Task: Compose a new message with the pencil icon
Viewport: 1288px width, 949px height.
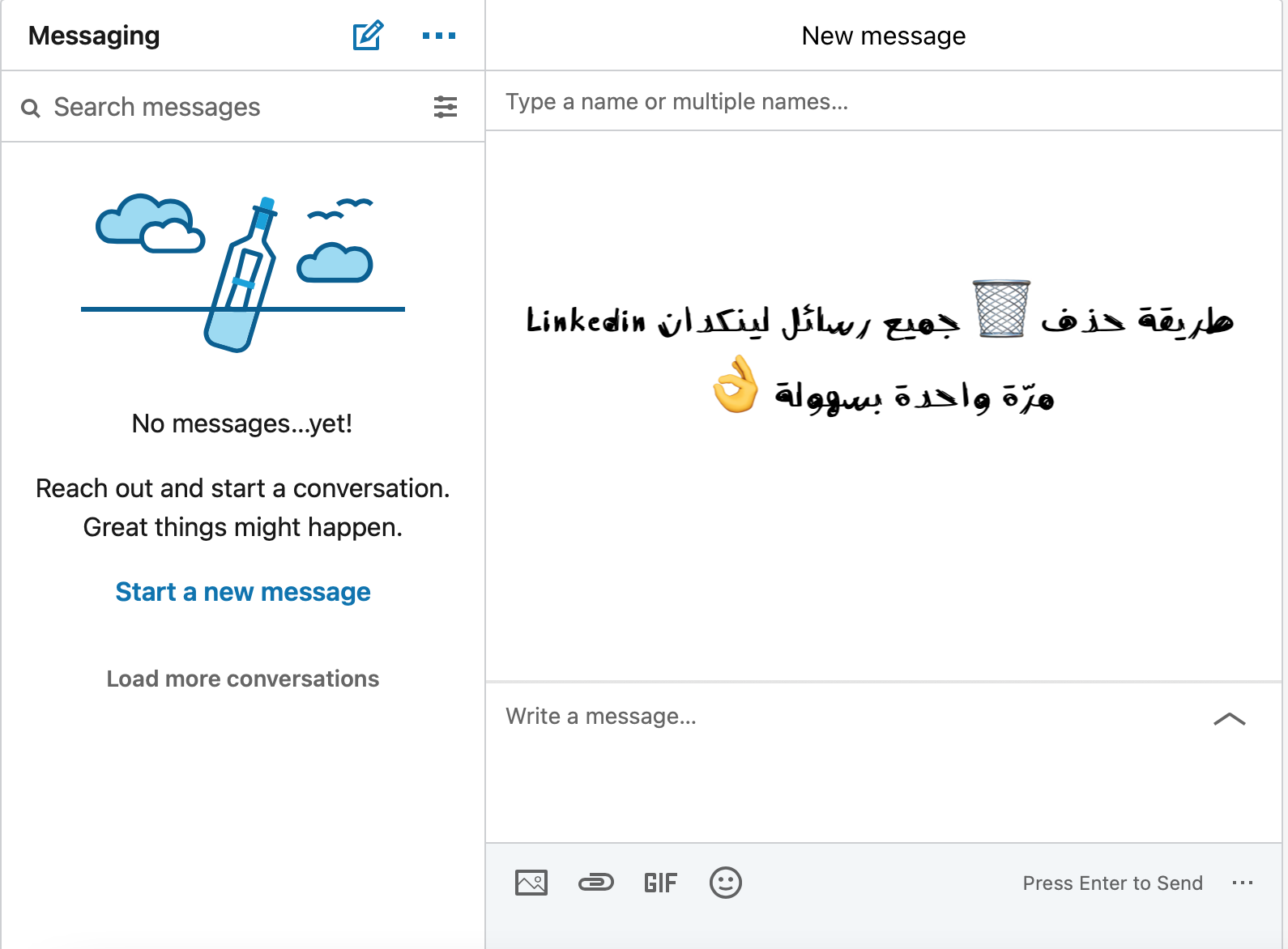Action: (366, 35)
